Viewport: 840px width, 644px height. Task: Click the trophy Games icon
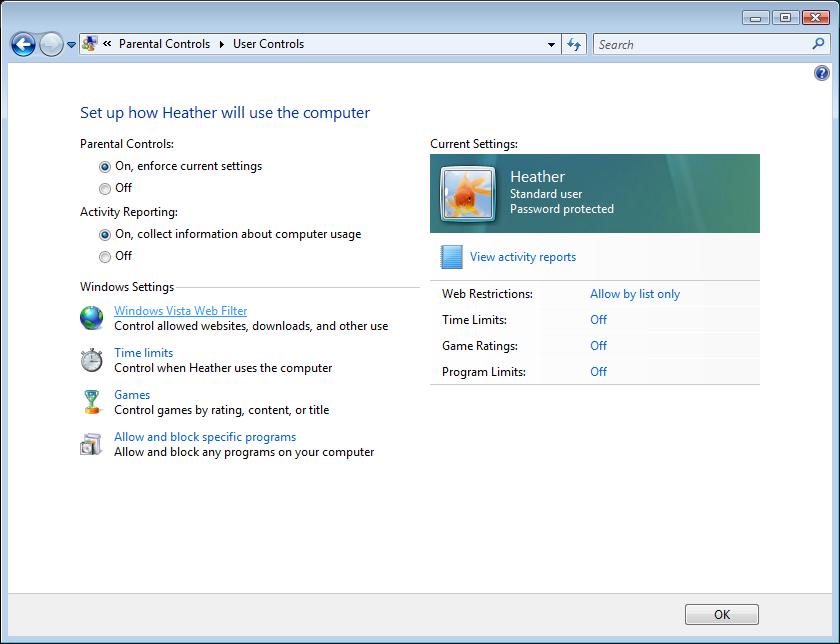[x=92, y=402]
